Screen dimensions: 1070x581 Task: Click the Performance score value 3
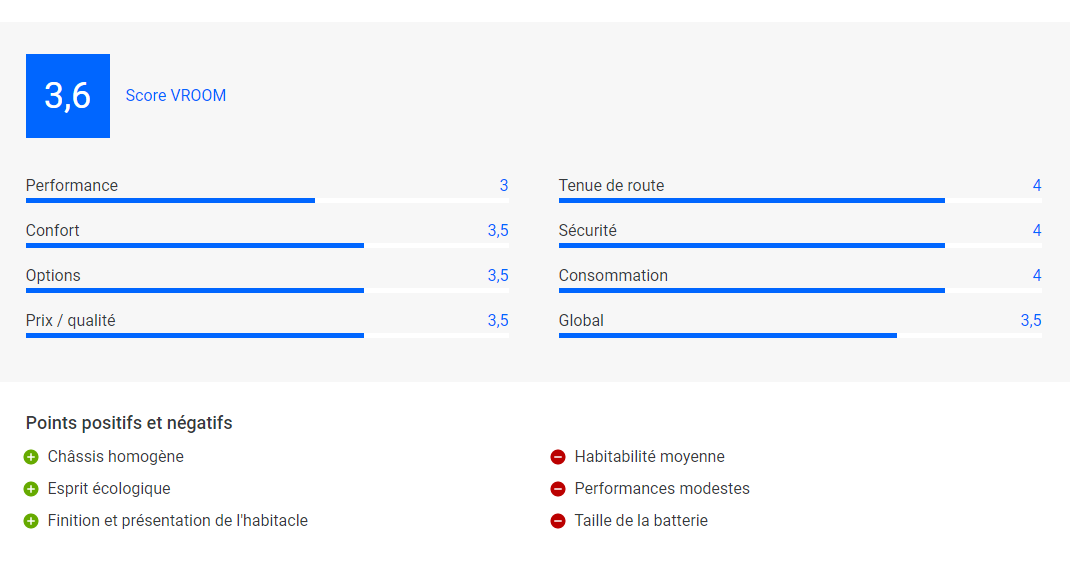(x=504, y=186)
